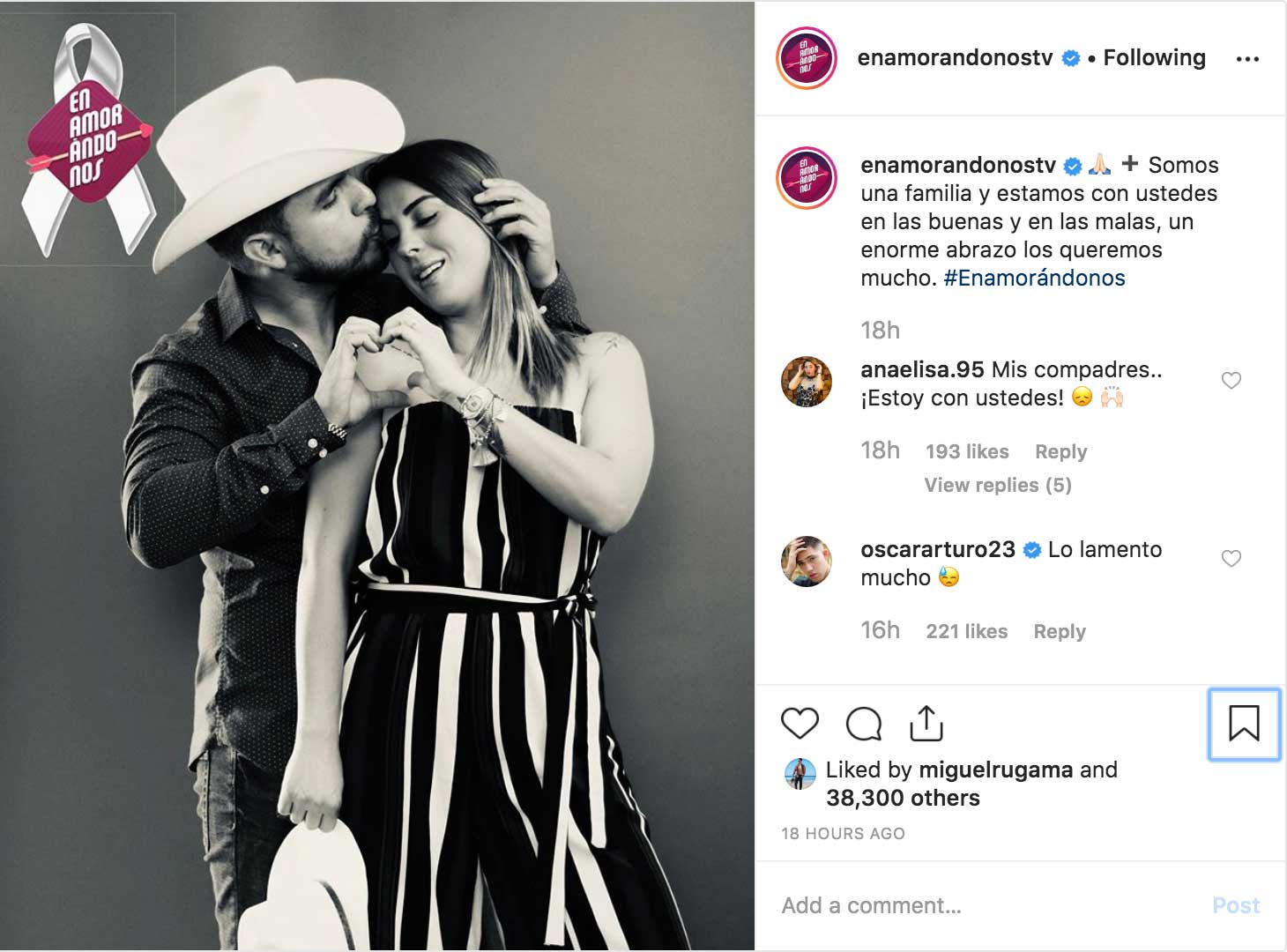Like the post with heart icon
The width and height of the screenshot is (1287, 952).
coord(800,724)
